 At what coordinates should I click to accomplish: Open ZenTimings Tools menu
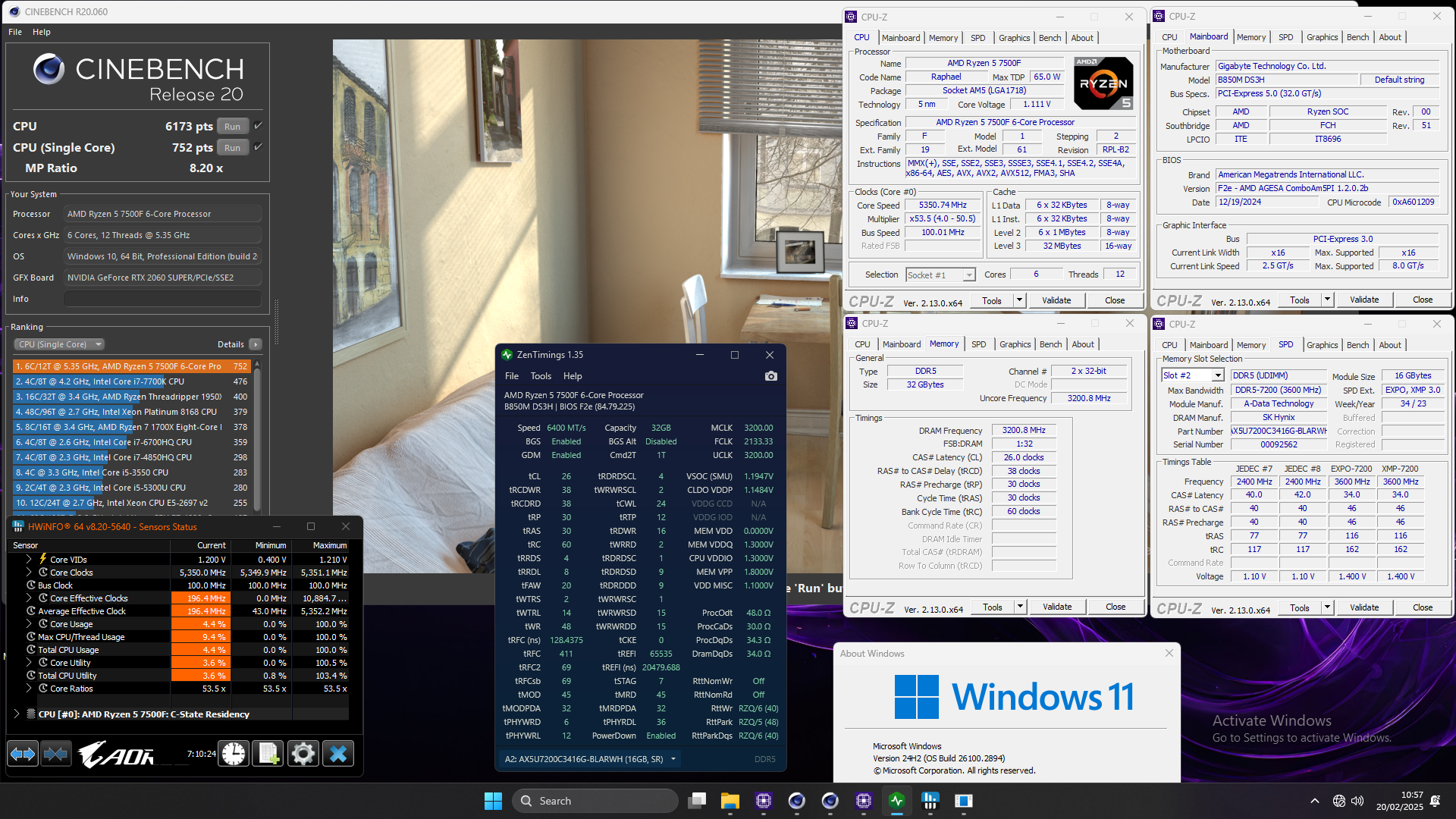point(541,376)
